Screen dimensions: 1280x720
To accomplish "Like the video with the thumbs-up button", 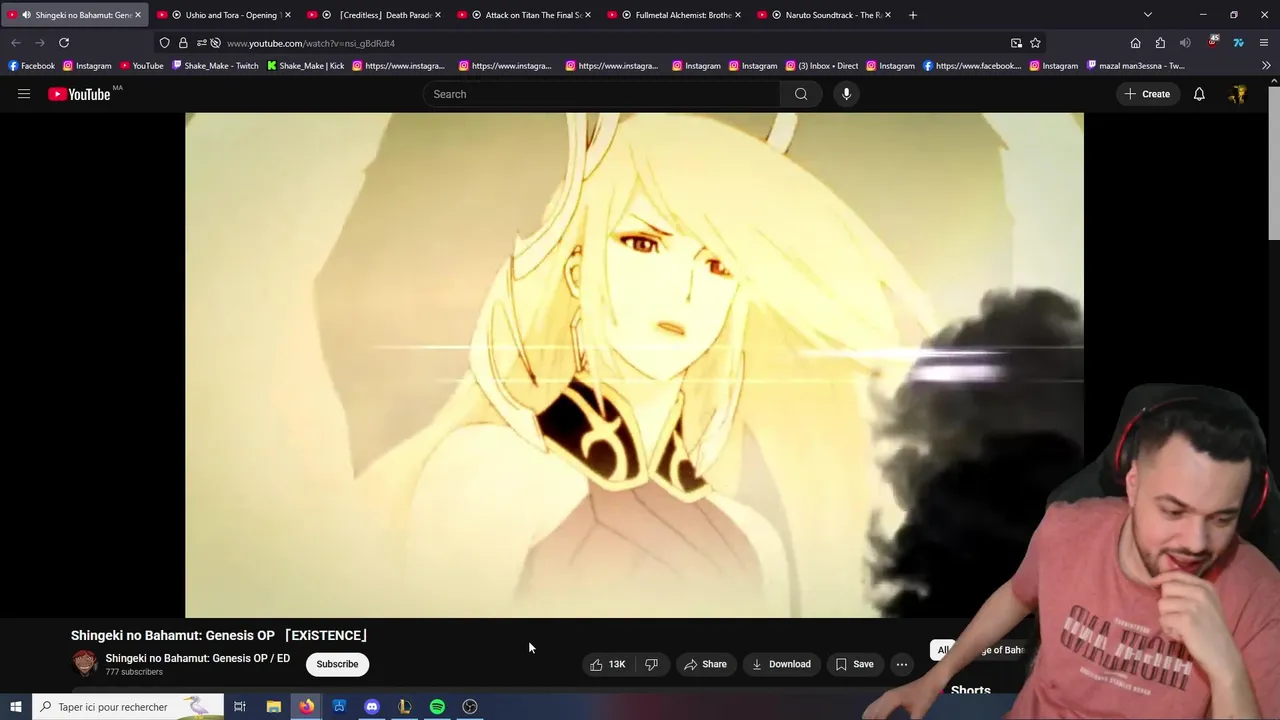I will [x=608, y=664].
